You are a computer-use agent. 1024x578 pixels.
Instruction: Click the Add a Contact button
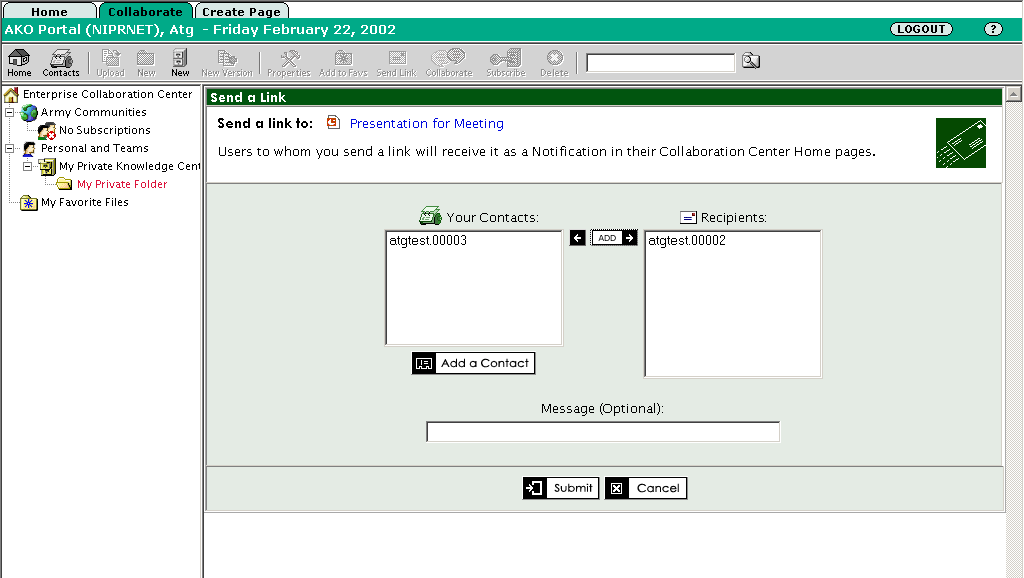473,363
